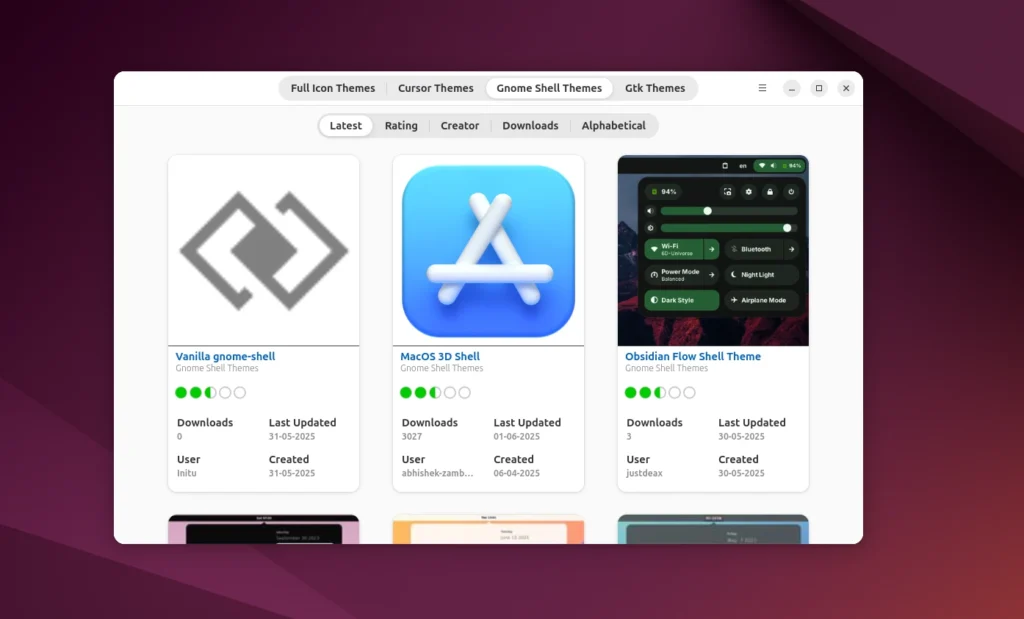
Task: Click the pink theme thumbnail in the bottom row
Action: (263, 530)
